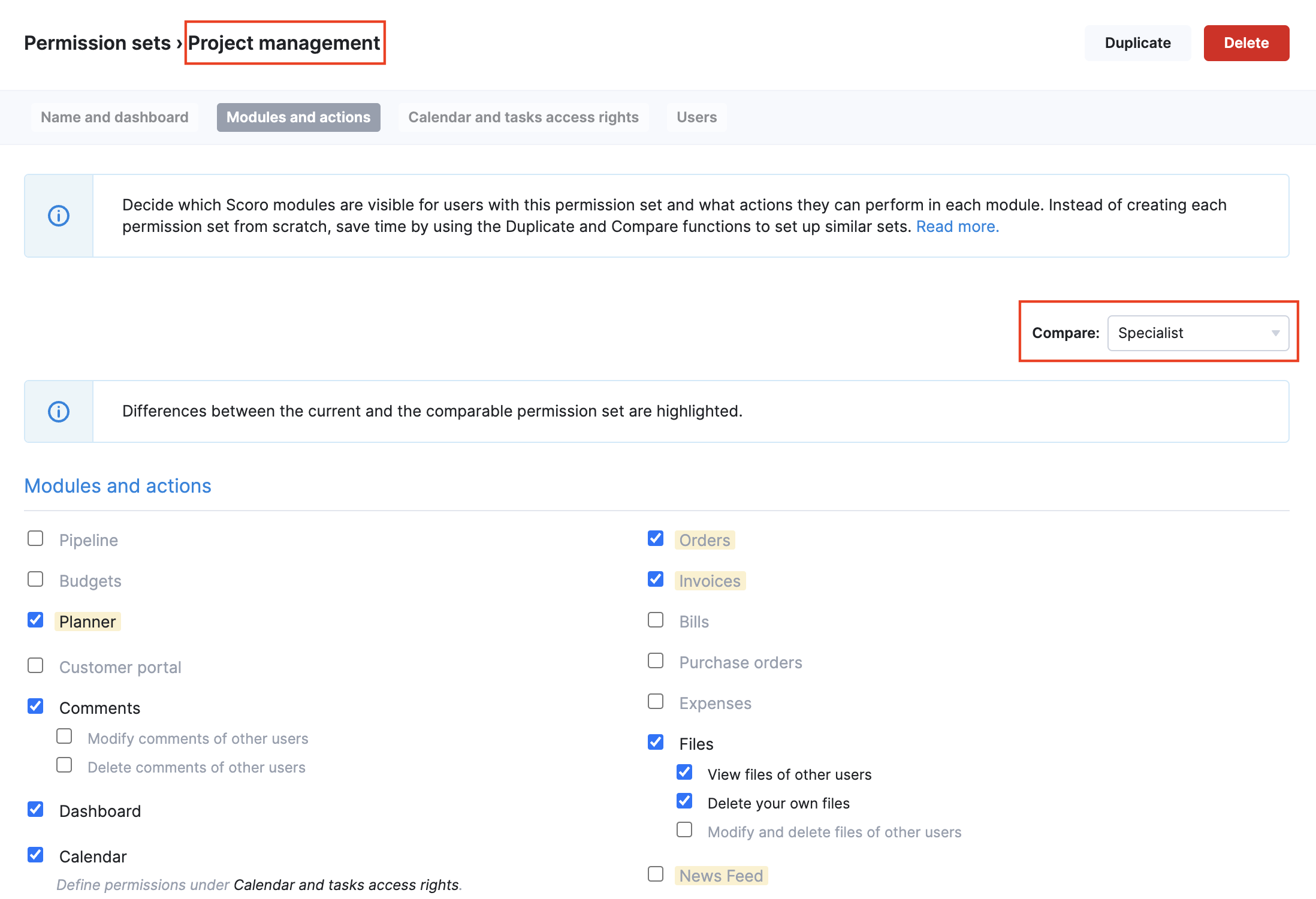Viewport: 1316px width, 899px height.
Task: Open Calendar and tasks access rights tab
Action: [x=523, y=117]
